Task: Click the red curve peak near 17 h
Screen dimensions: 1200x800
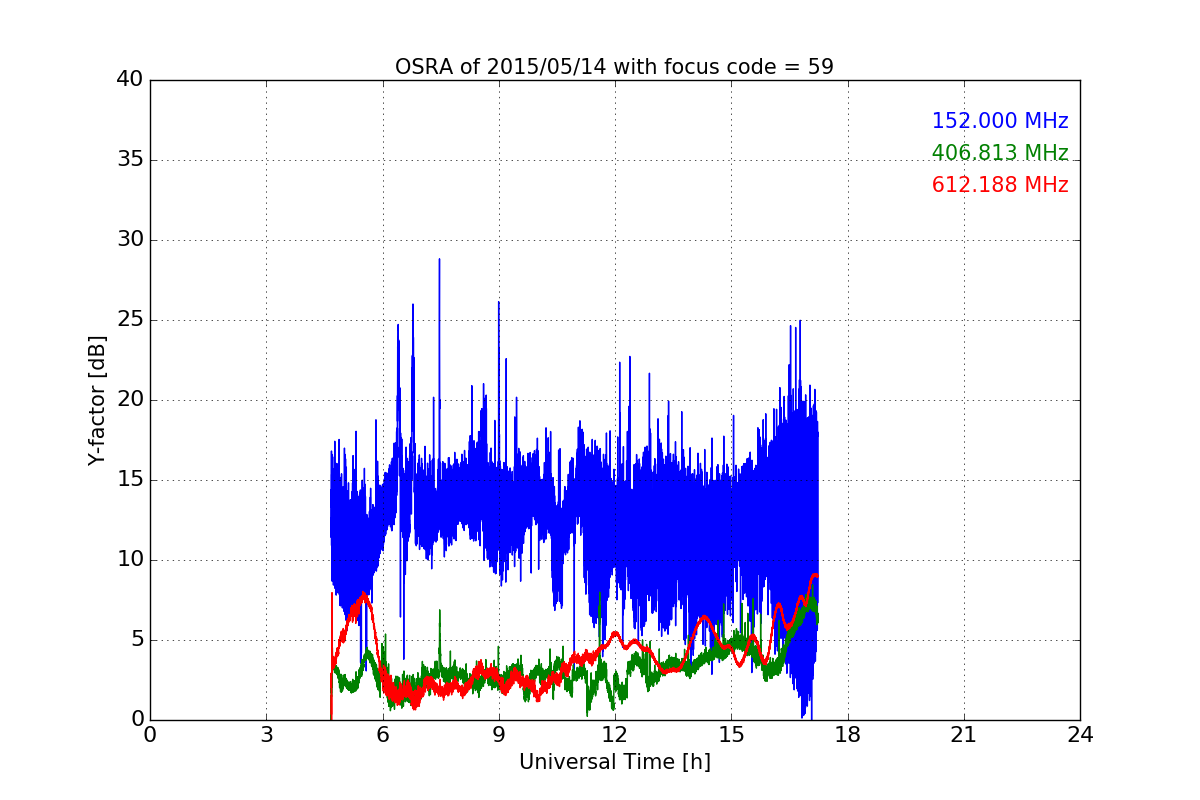Action: click(814, 576)
